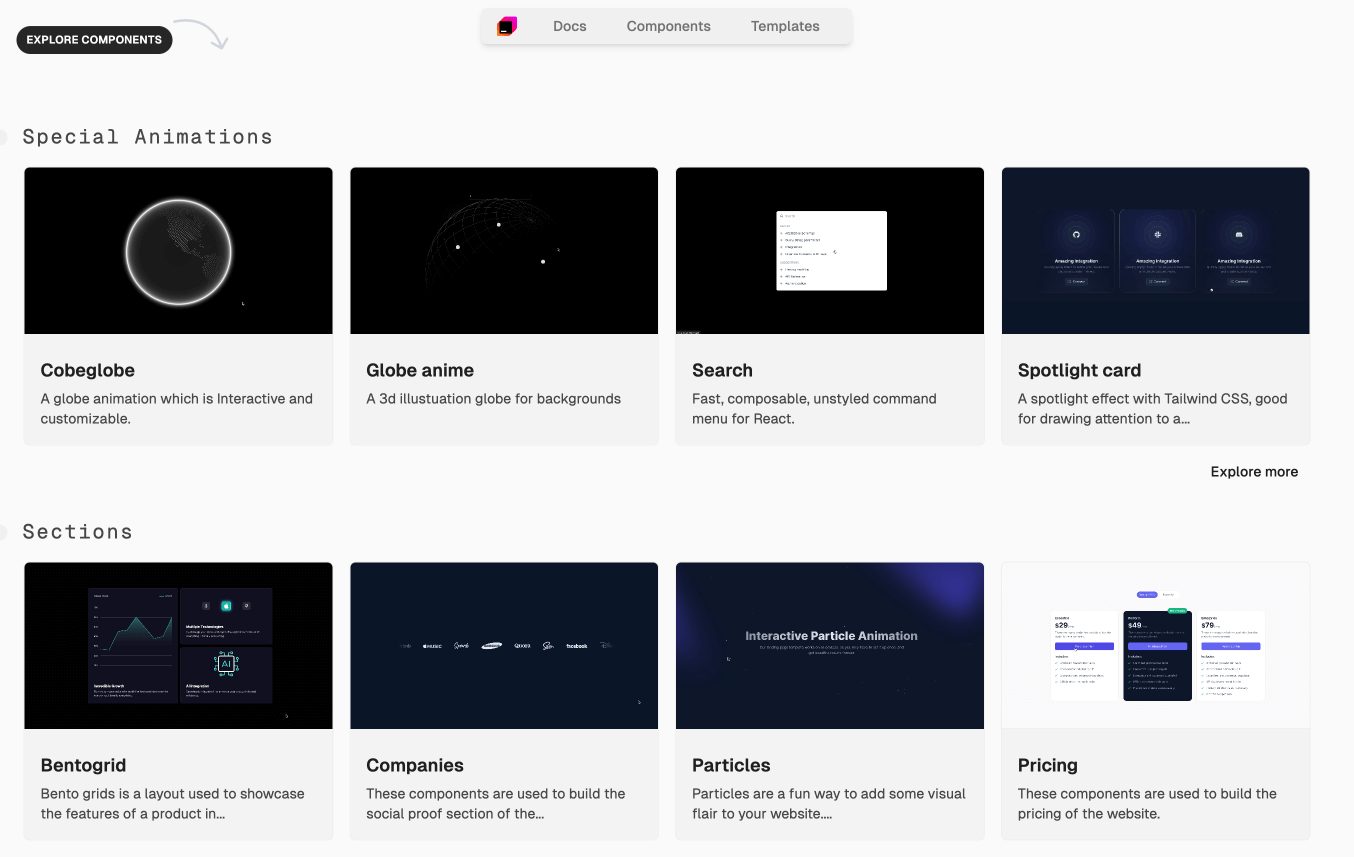Image resolution: width=1354 pixels, height=857 pixels.
Task: Click the Pricing card title
Action: (x=1047, y=765)
